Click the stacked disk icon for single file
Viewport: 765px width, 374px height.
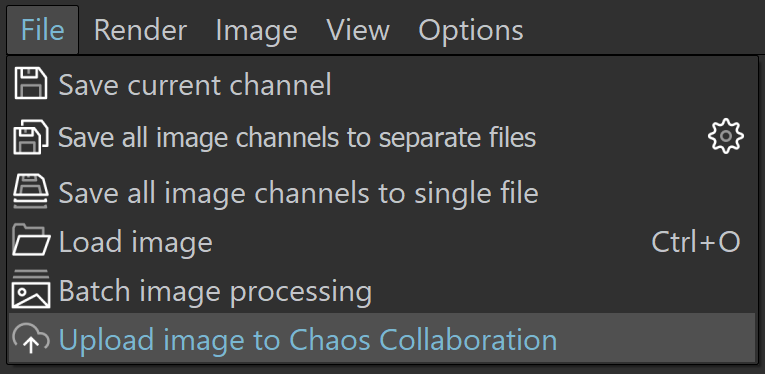click(30, 192)
